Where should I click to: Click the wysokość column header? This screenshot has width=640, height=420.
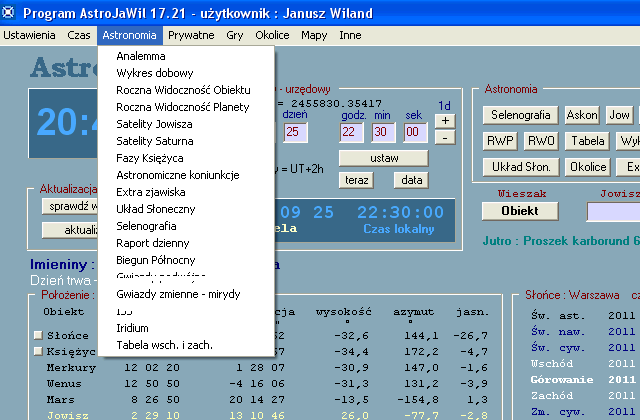tap(343, 312)
